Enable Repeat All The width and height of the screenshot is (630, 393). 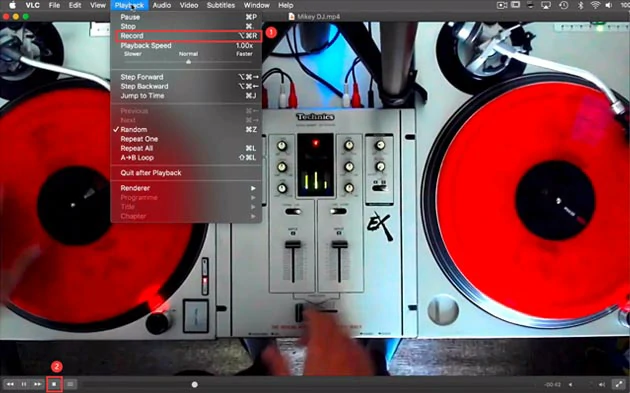click(186, 148)
